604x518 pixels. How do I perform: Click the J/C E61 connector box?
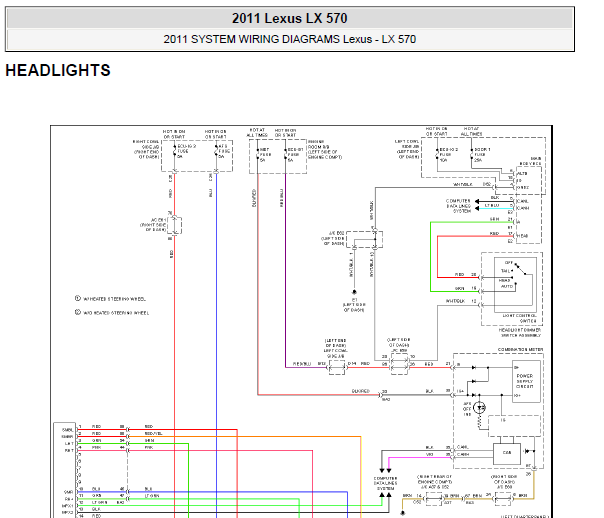tap(174, 225)
